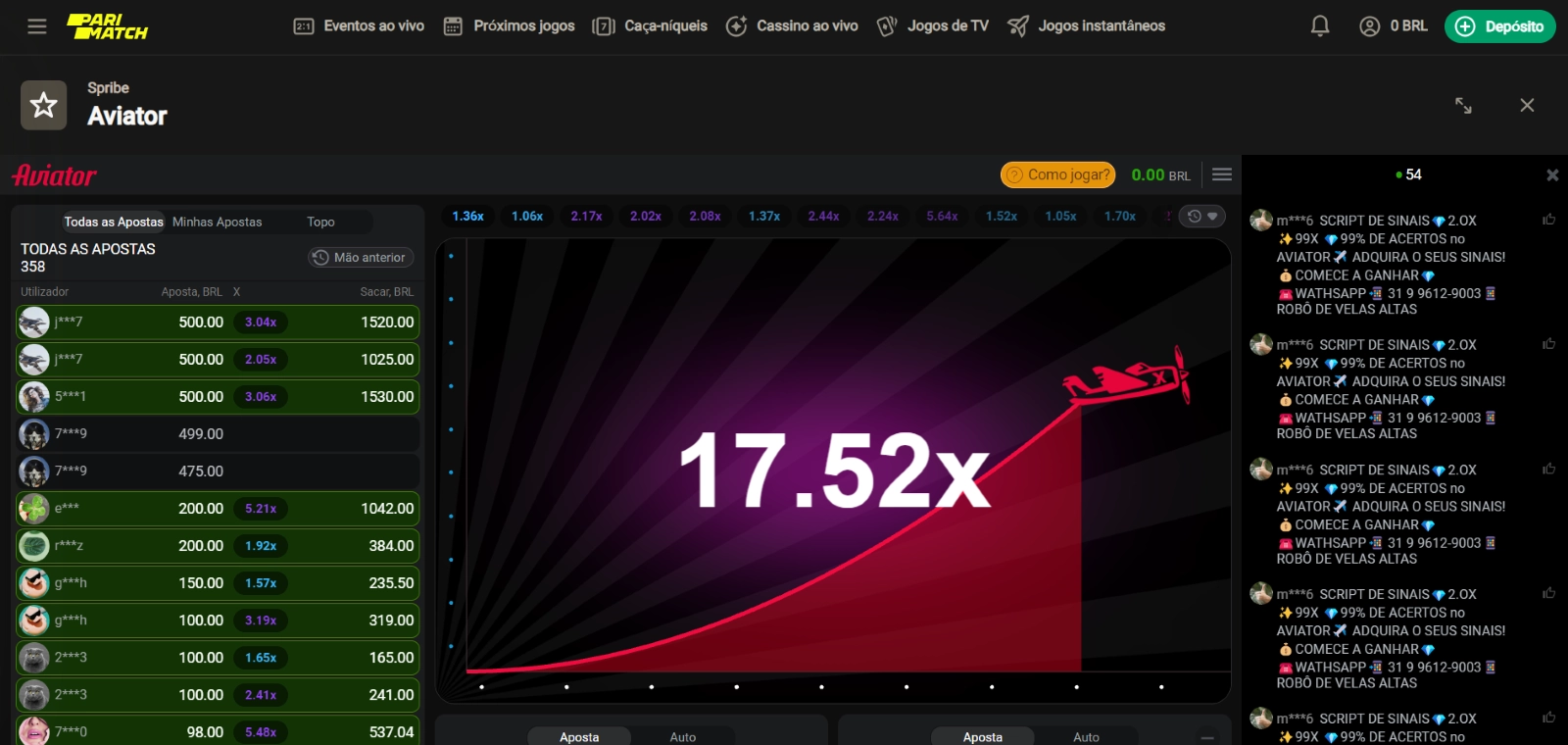1568x745 pixels.
Task: Click the 17.52x current multiplier
Action: click(x=835, y=472)
